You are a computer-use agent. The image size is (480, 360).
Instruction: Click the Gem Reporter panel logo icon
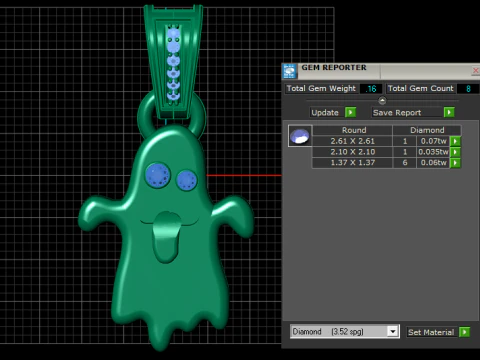coord(289,71)
